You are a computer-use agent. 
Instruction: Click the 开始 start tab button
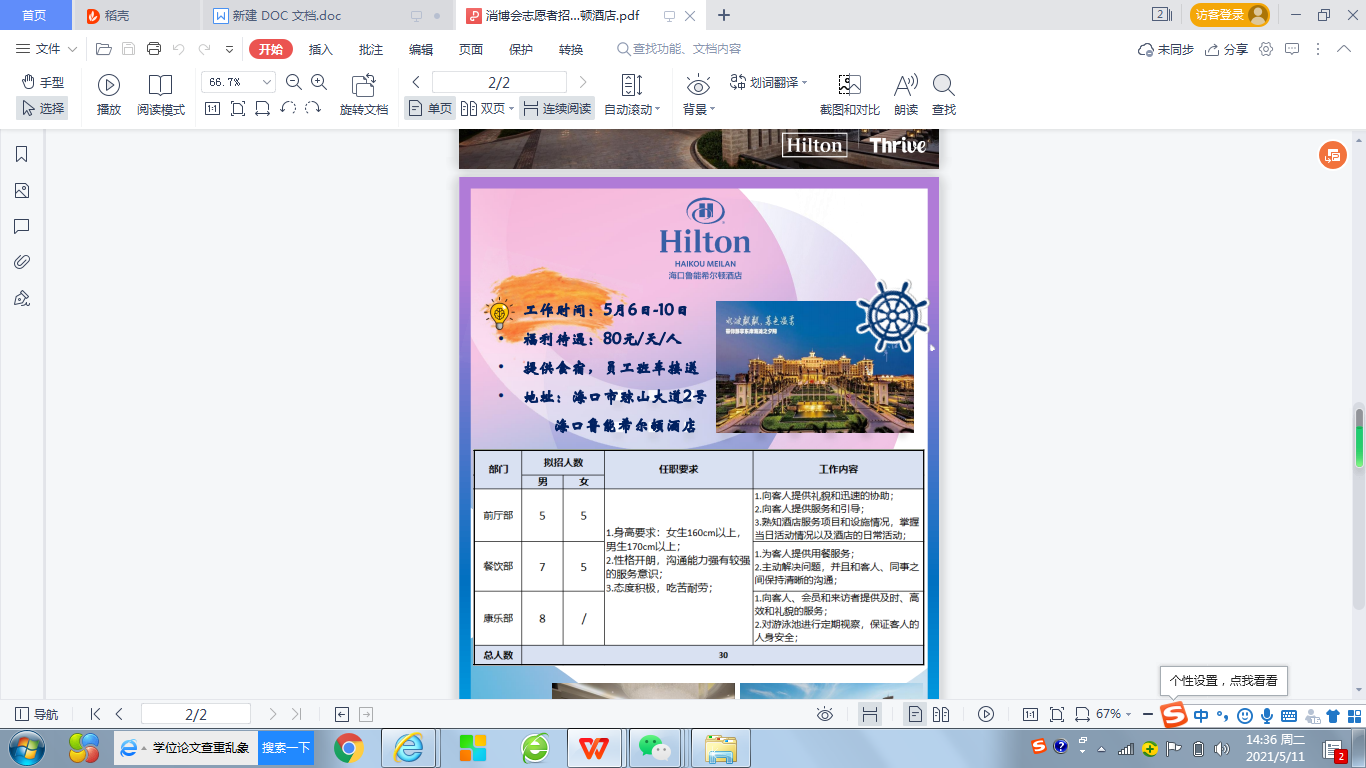tap(271, 50)
